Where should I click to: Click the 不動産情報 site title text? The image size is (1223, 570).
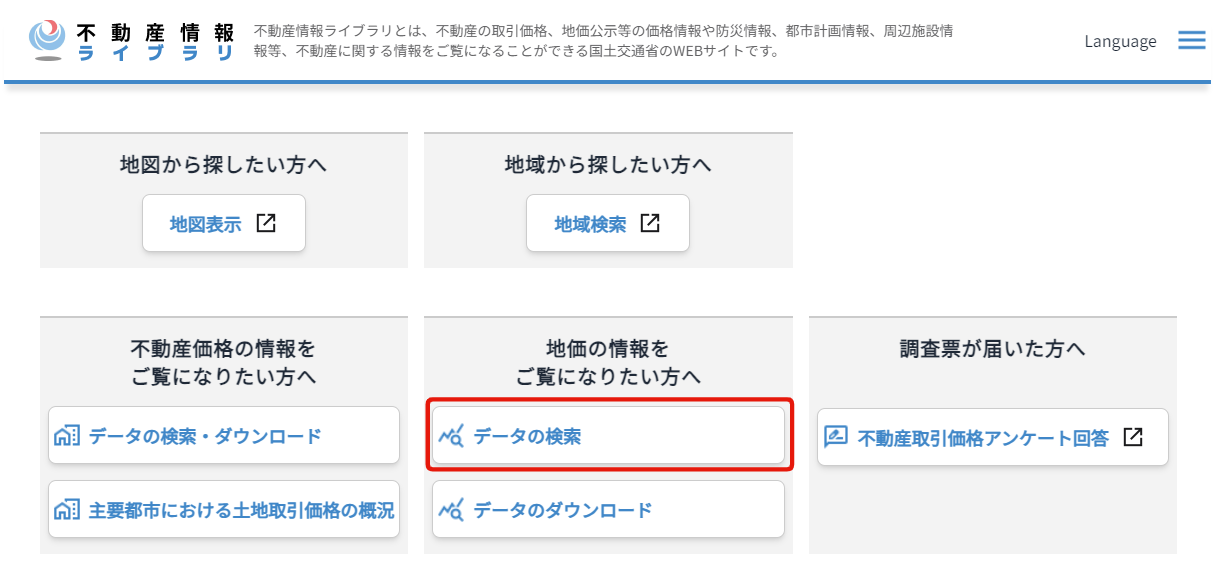point(156,31)
